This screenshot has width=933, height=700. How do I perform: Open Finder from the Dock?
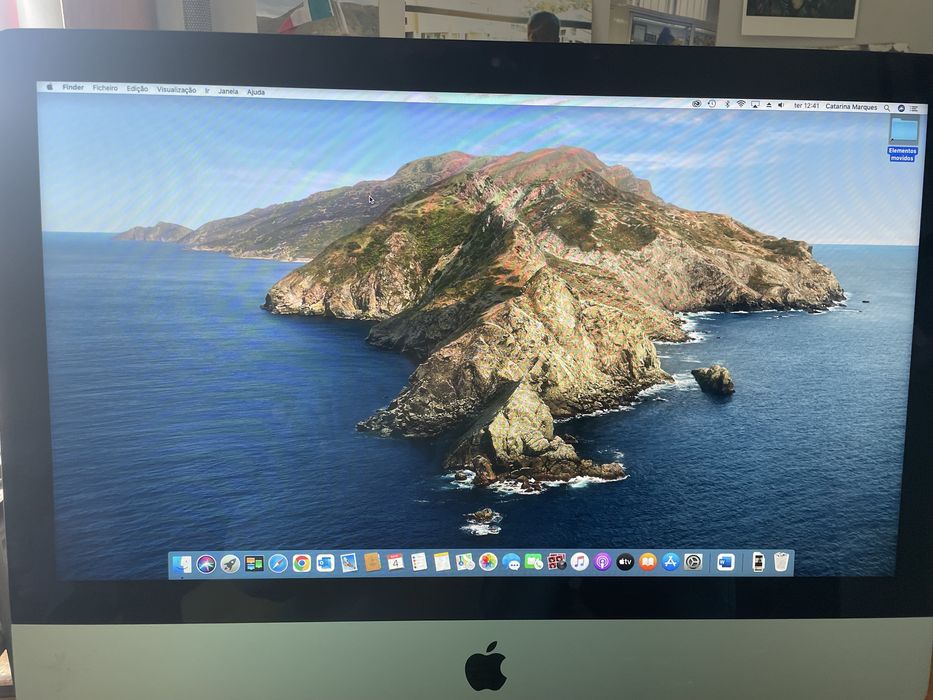coord(182,564)
